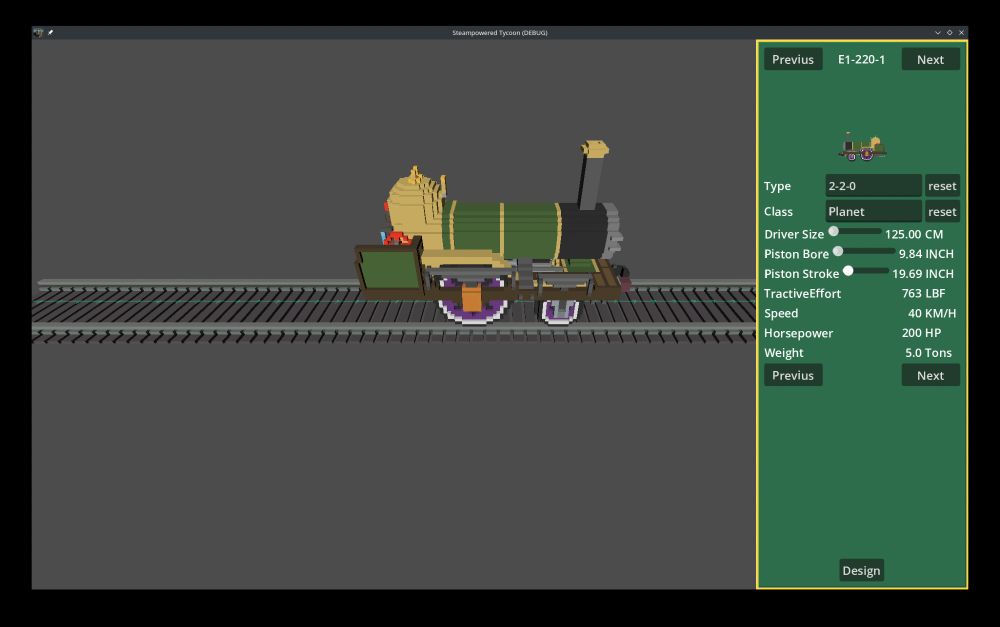
Task: Select the E1-220-1 model name
Action: point(861,59)
